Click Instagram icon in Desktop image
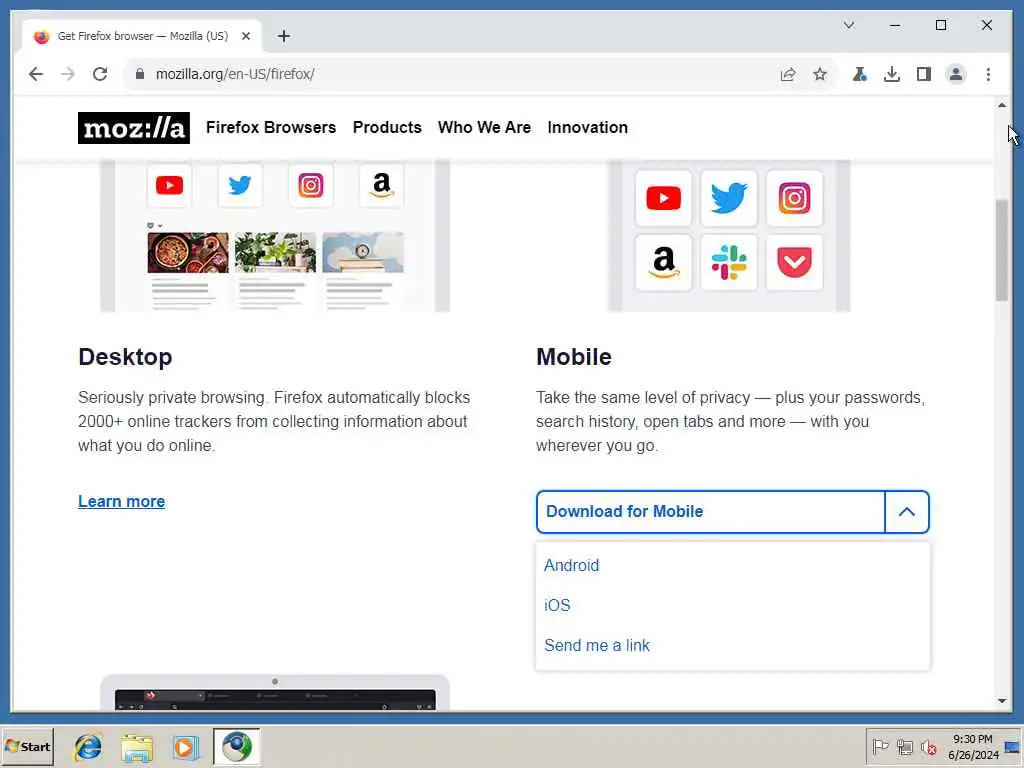Viewport: 1024px width, 768px height. (311, 185)
